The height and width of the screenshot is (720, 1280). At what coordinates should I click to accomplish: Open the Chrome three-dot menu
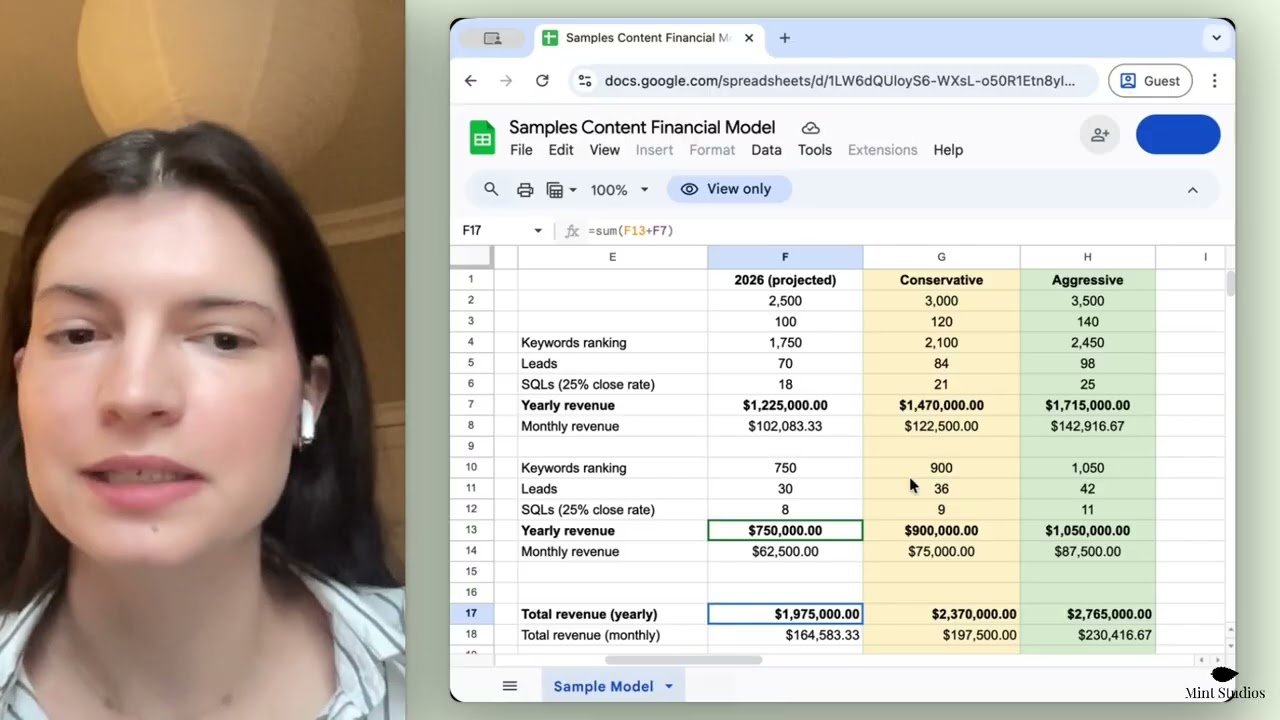tap(1214, 81)
